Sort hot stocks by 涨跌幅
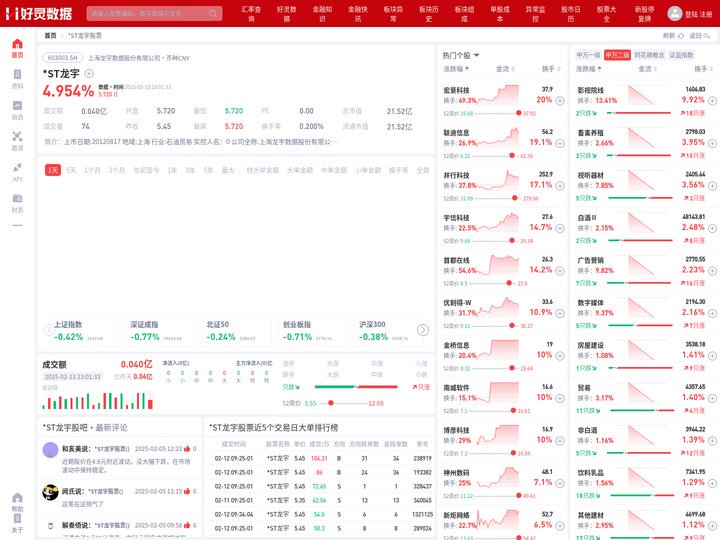The width and height of the screenshot is (720, 540). 456,69
